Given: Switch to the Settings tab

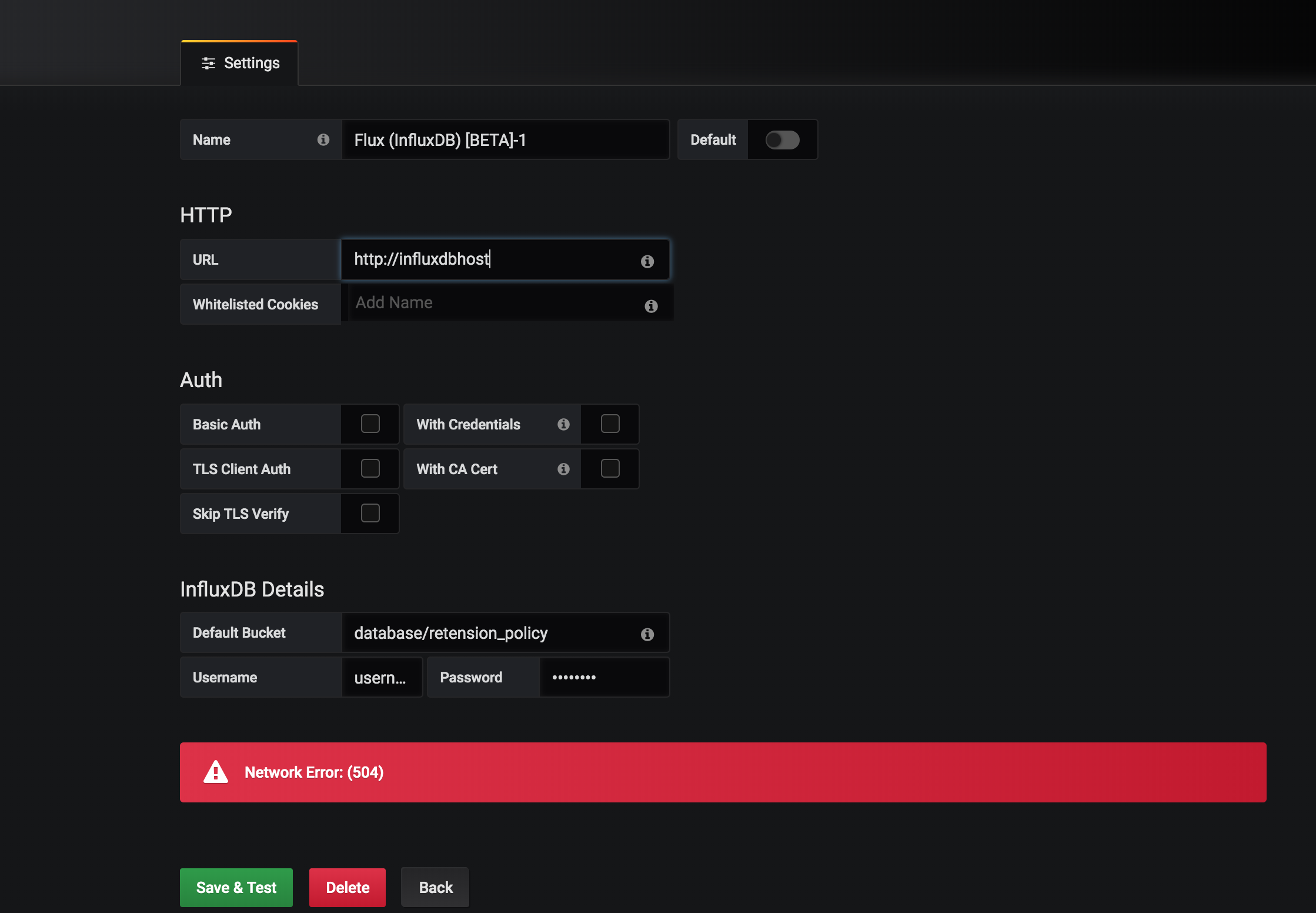Looking at the screenshot, I should click(251, 62).
